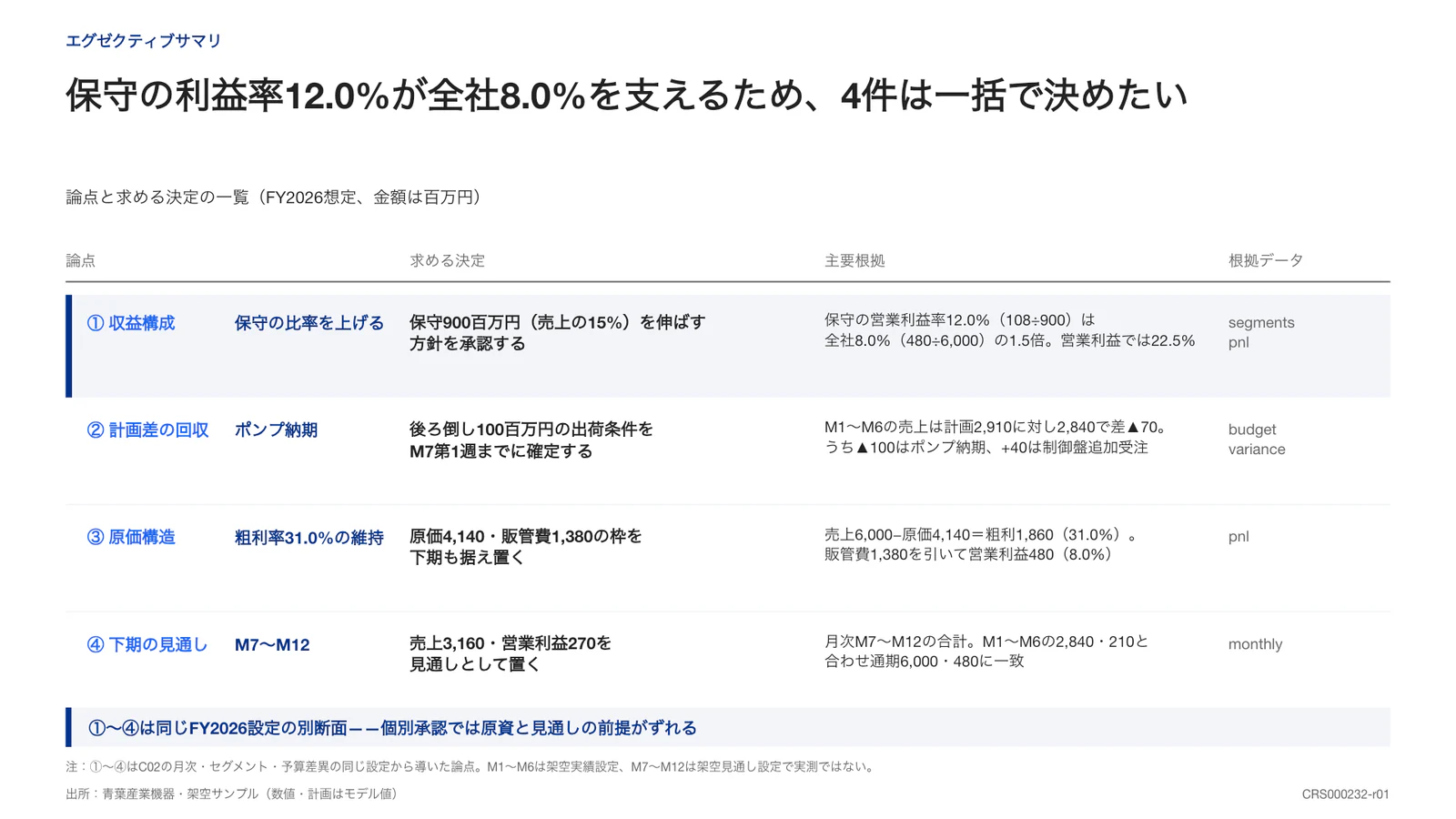Click the 原価4,140・販管費1,380 decision text
The width and height of the screenshot is (1456, 819).
tap(526, 547)
